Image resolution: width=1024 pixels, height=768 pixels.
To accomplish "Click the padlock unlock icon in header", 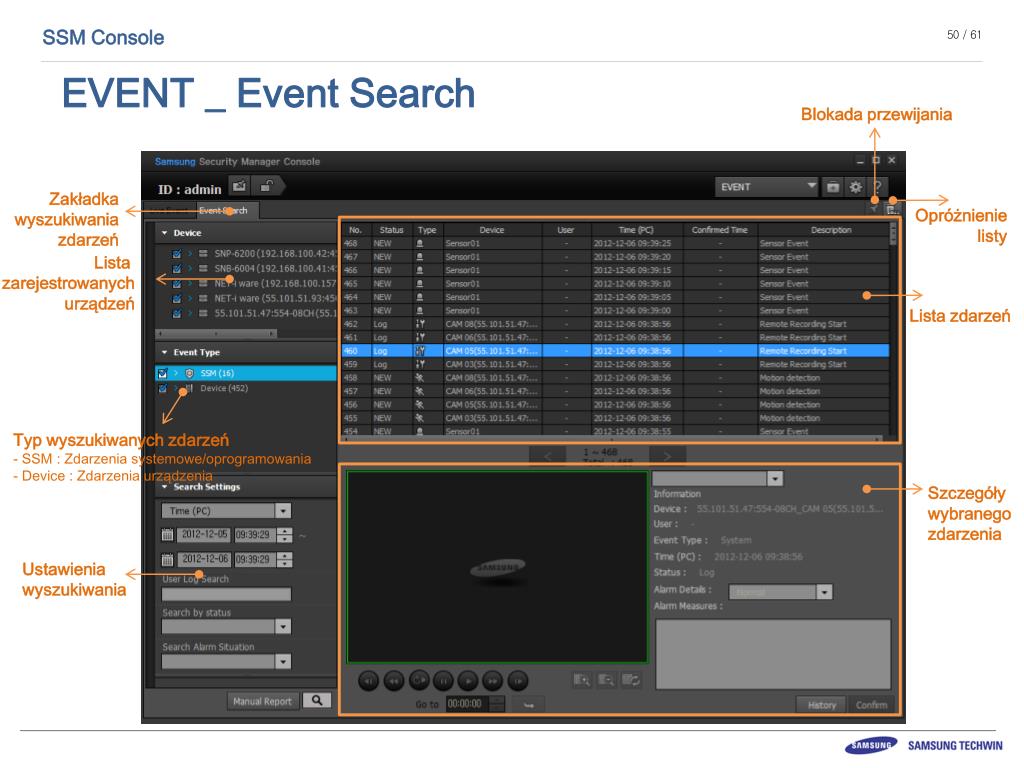I will tap(266, 187).
